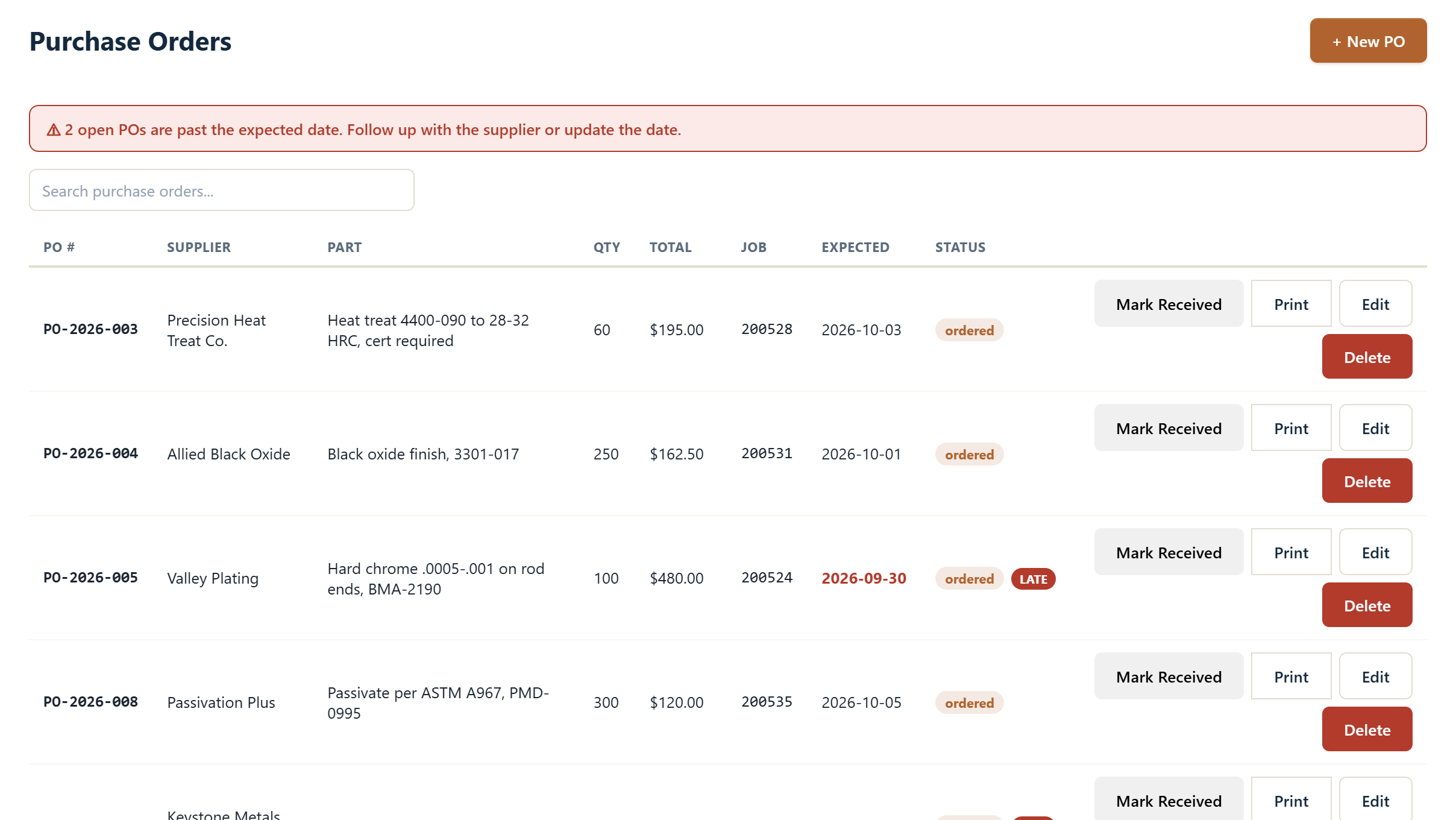This screenshot has width=1456, height=820.
Task: Click the + New PO button
Action: (x=1368, y=41)
